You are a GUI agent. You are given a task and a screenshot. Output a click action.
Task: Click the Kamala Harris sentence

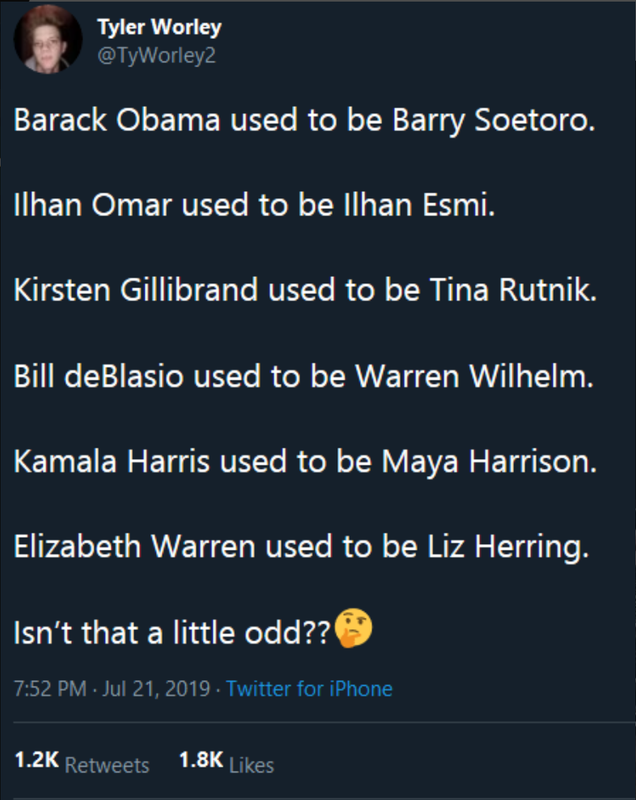tap(305, 462)
